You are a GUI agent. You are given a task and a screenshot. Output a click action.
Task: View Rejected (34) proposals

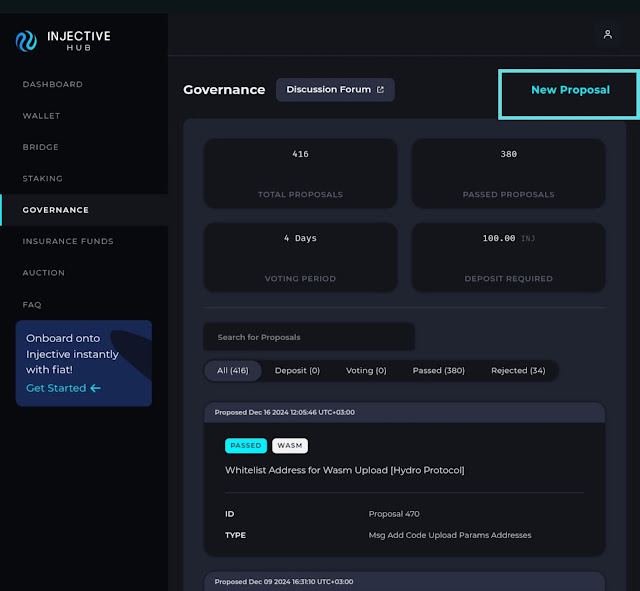(518, 371)
